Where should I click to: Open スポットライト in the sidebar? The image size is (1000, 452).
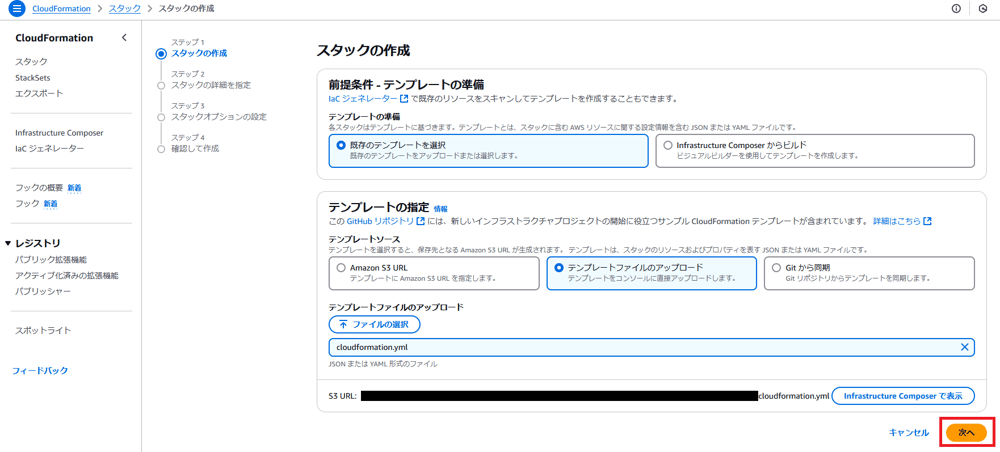[43, 330]
